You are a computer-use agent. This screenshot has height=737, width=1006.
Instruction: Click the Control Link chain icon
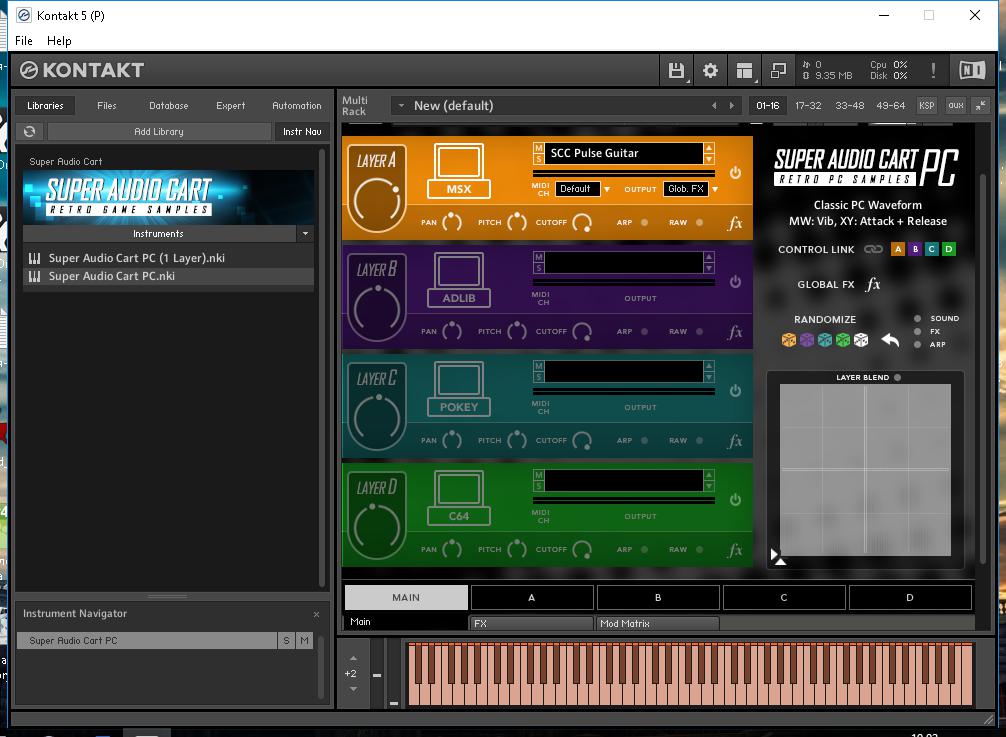873,249
